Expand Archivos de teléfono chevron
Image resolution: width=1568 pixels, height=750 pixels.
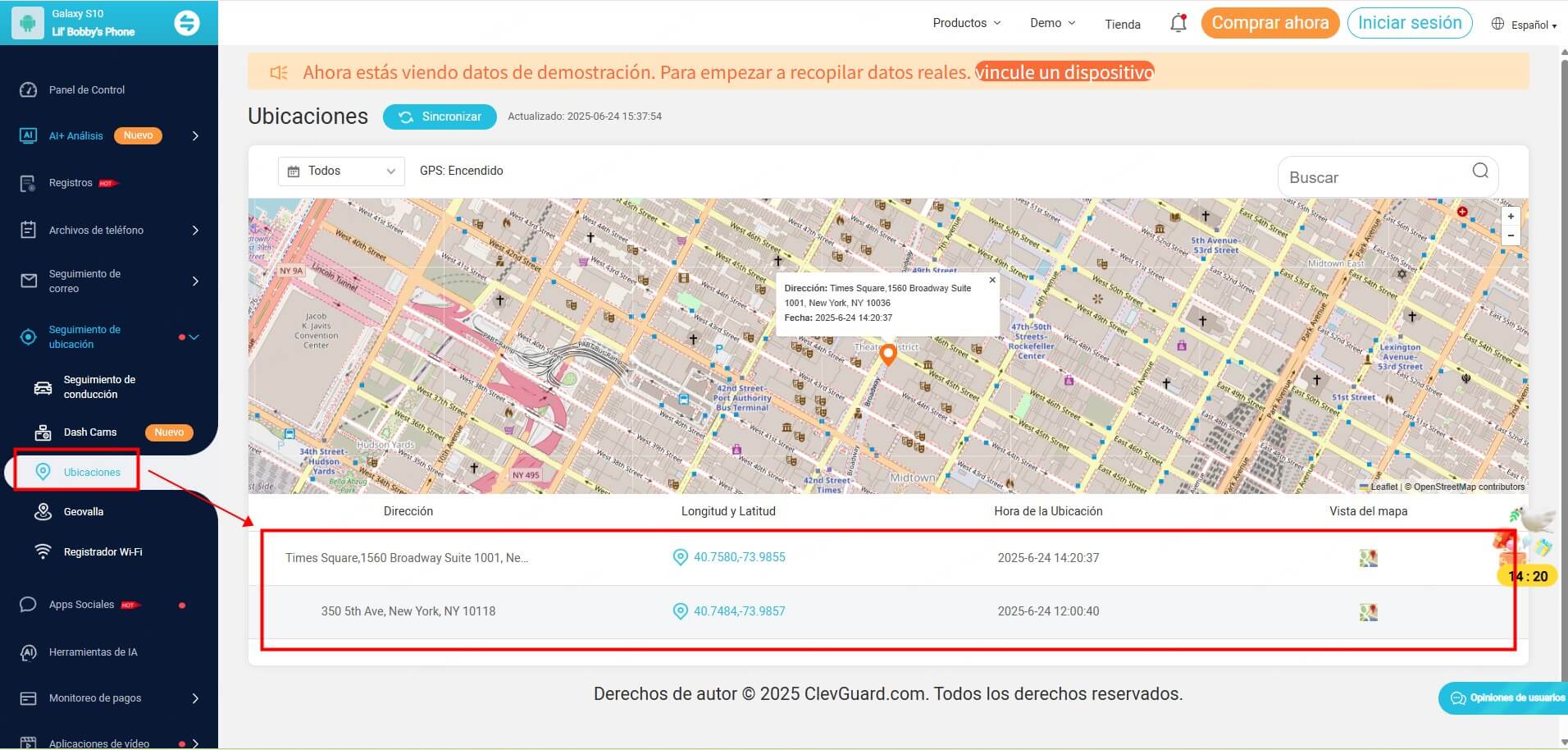click(x=195, y=230)
